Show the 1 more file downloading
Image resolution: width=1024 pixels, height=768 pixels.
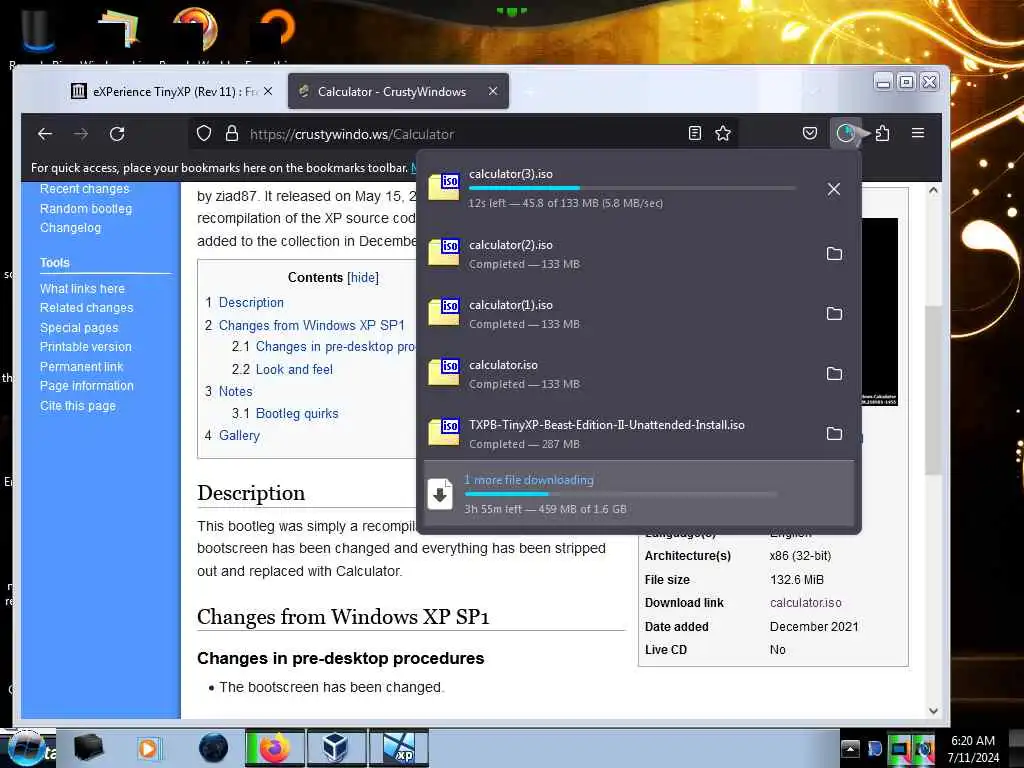pyautogui.click(x=639, y=494)
